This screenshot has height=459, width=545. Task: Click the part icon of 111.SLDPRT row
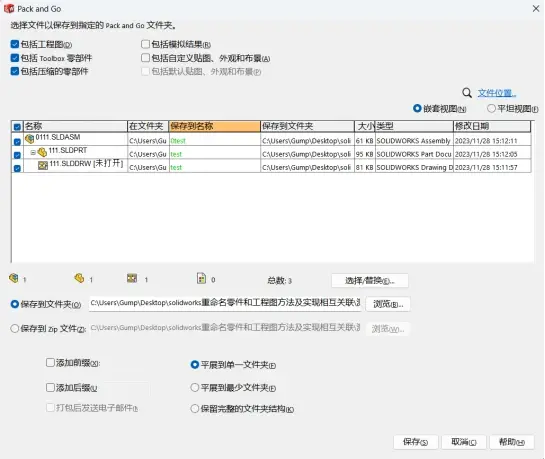[x=42, y=152]
